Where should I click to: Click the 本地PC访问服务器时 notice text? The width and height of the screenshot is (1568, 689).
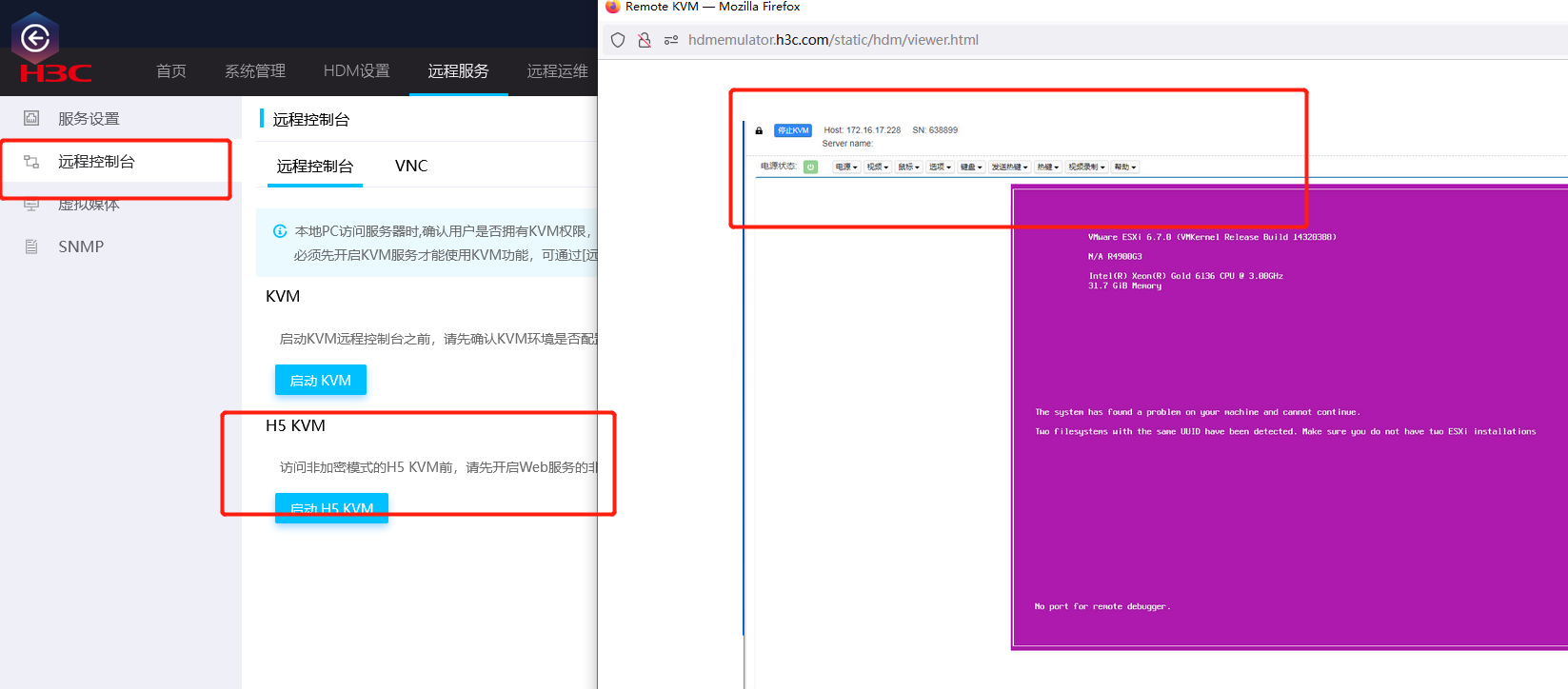[x=446, y=231]
